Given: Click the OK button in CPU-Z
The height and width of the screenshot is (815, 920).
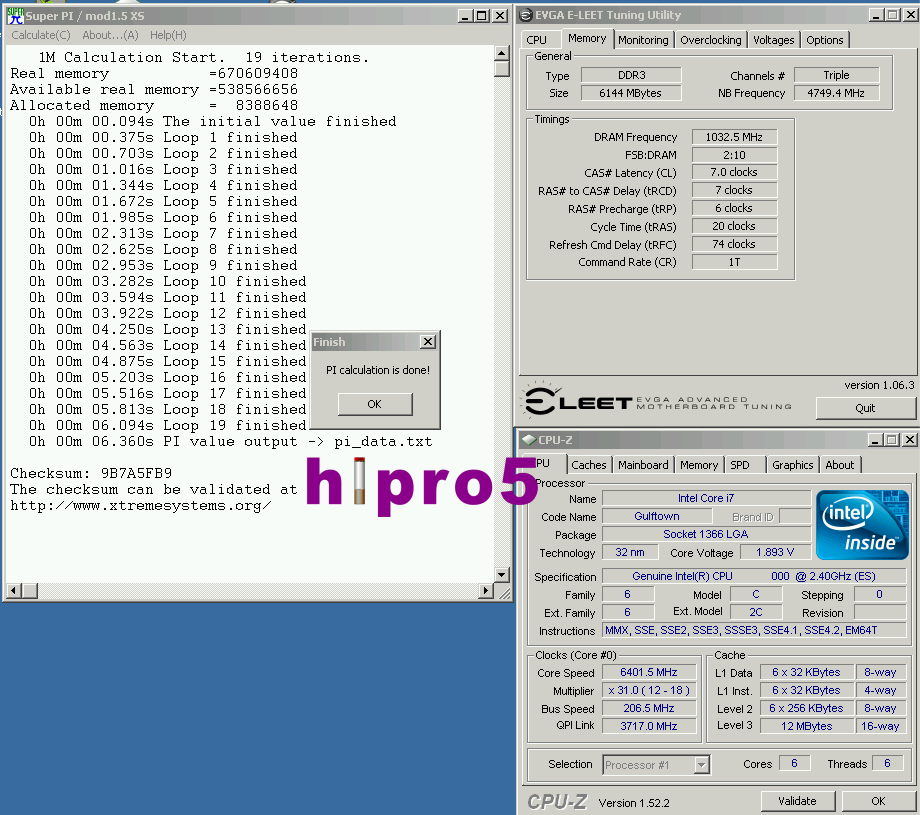Looking at the screenshot, I should pyautogui.click(x=878, y=801).
